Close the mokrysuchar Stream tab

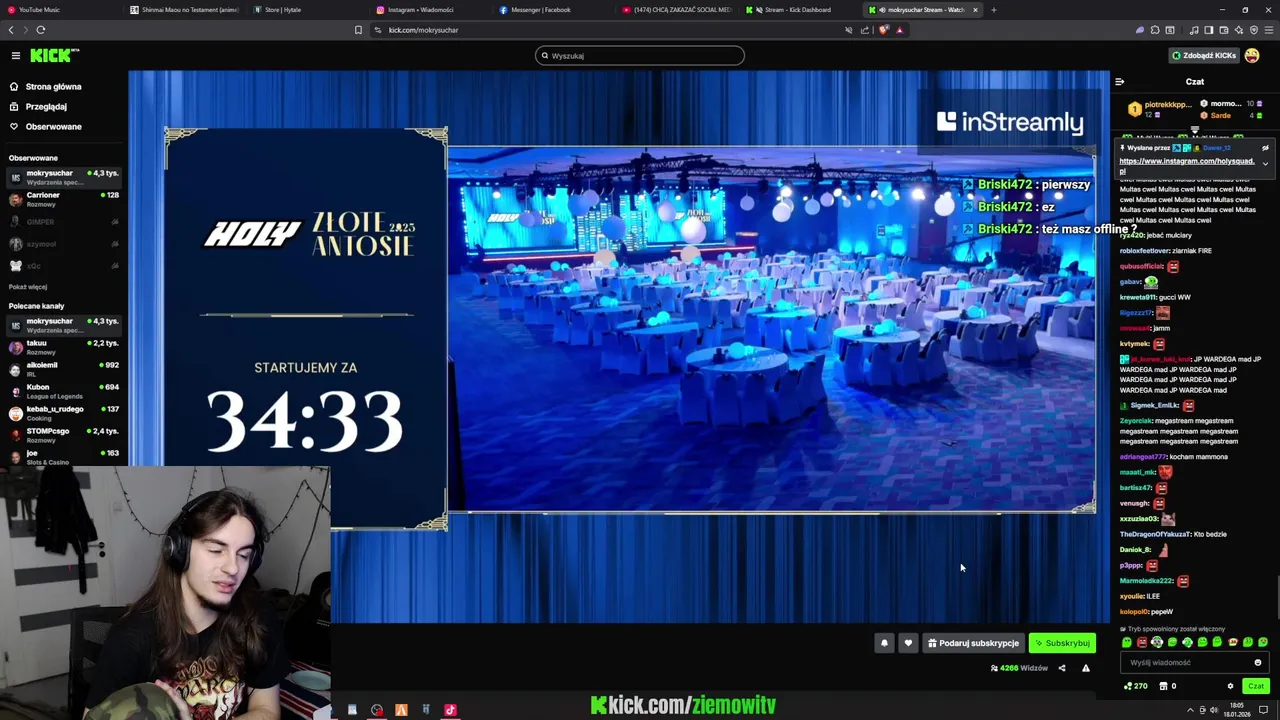pos(975,10)
